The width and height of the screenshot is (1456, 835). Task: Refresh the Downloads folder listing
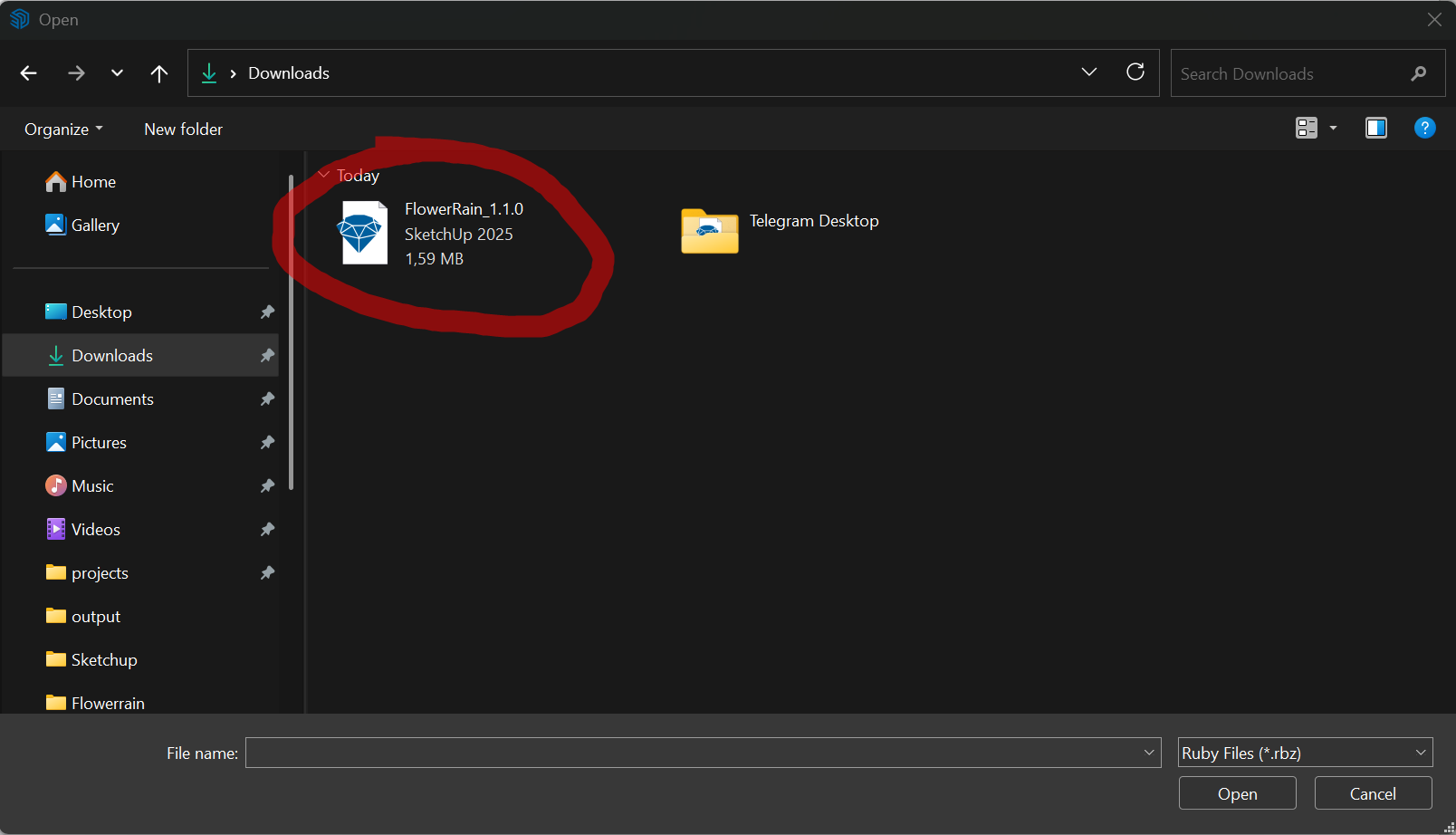[x=1135, y=72]
